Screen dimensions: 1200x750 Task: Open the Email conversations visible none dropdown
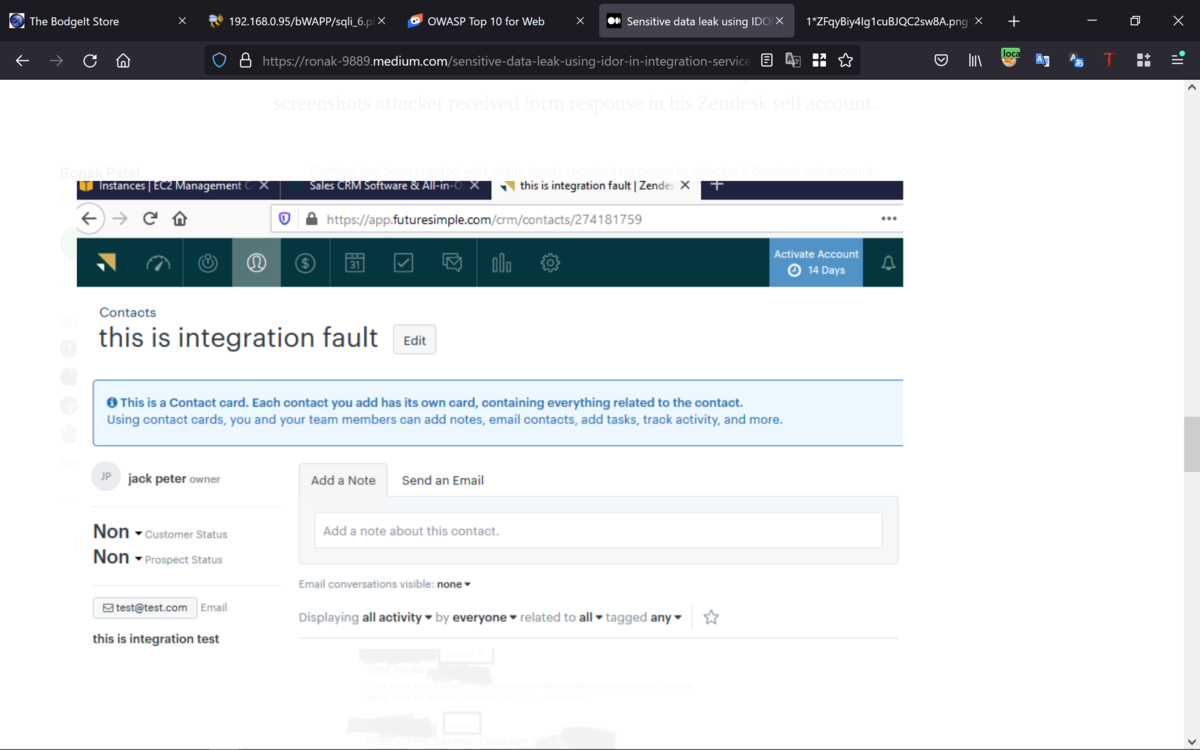point(454,584)
